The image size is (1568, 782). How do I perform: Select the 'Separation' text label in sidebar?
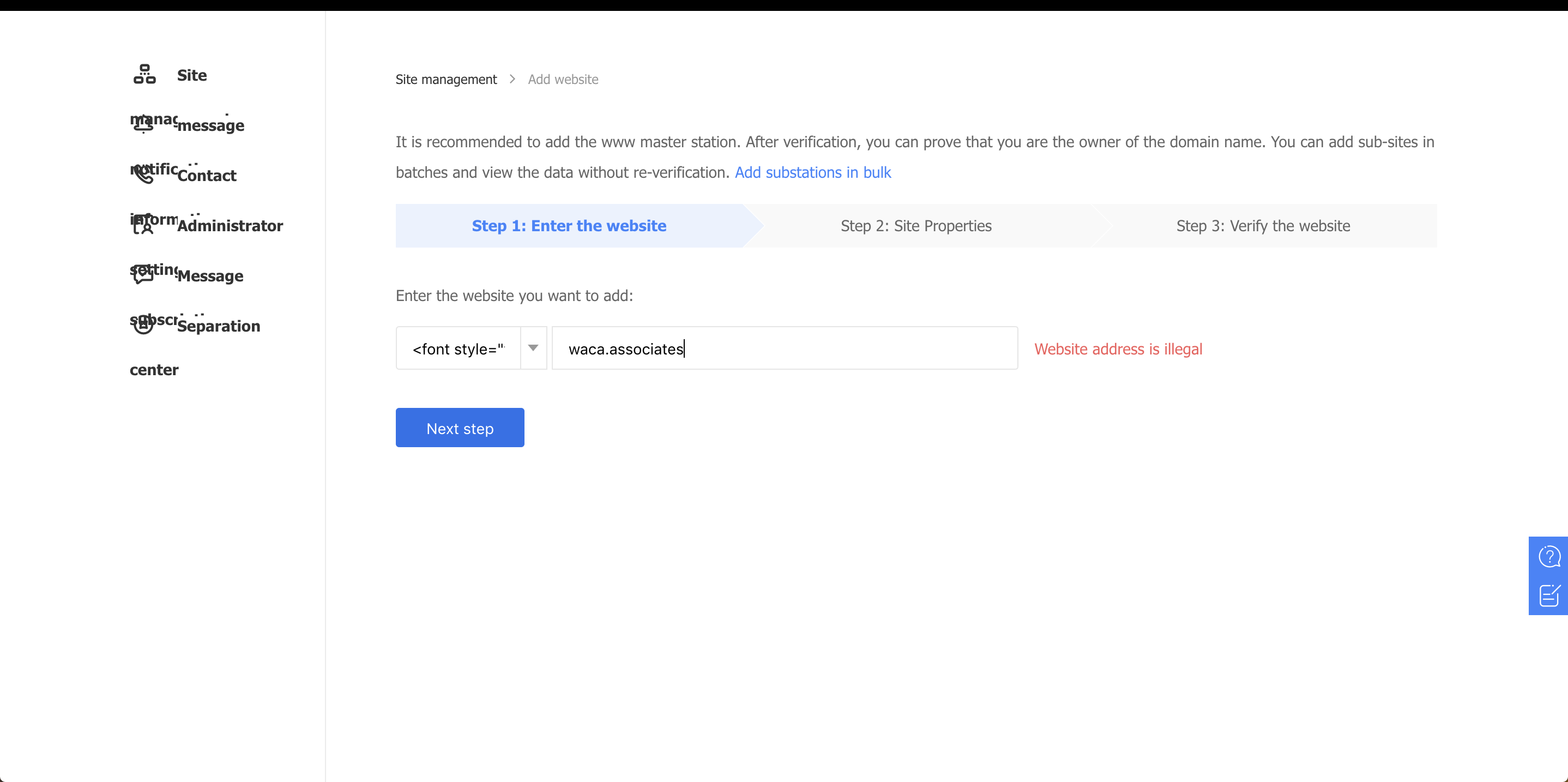(219, 327)
